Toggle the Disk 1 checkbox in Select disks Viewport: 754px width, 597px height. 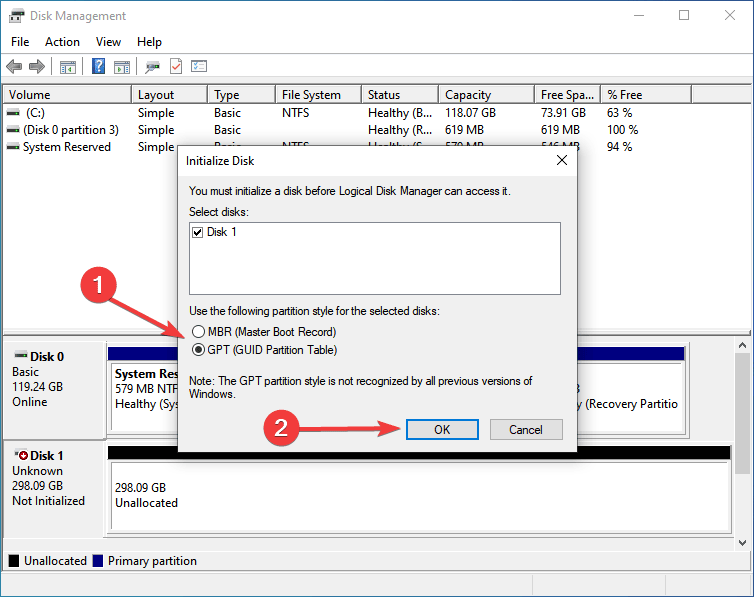[198, 233]
